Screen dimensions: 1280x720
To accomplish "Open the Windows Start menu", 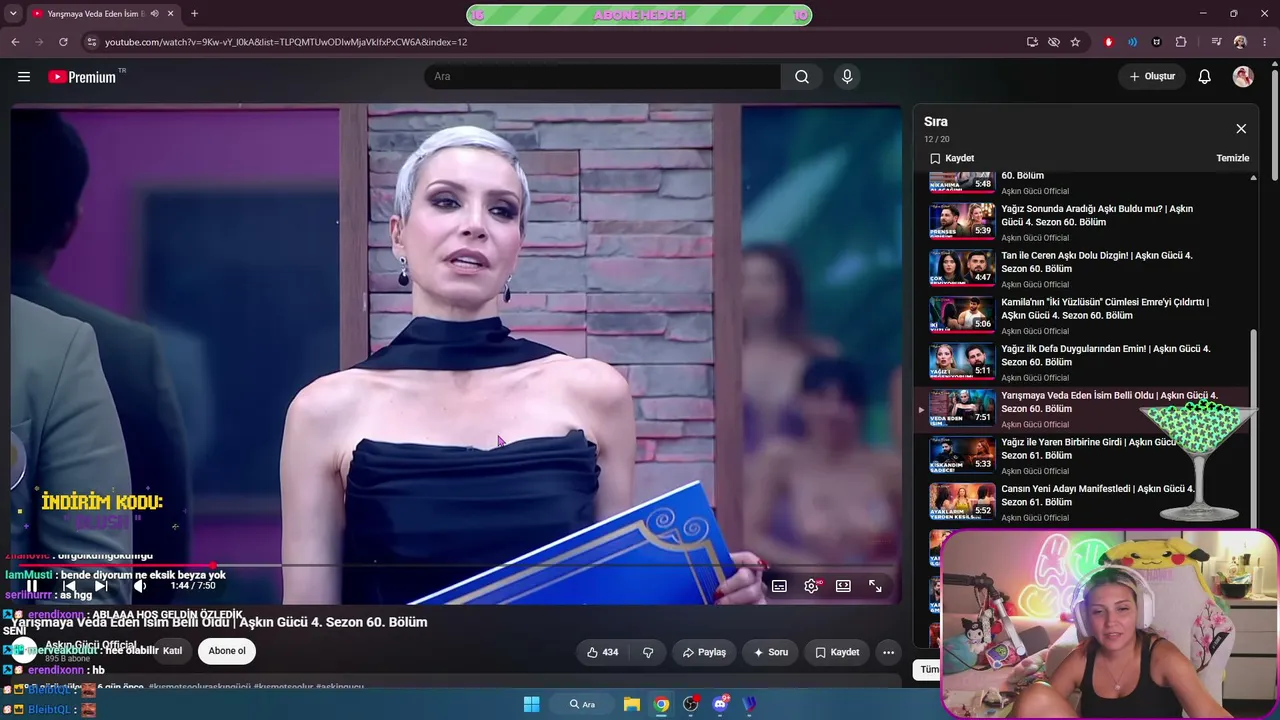I will point(531,704).
